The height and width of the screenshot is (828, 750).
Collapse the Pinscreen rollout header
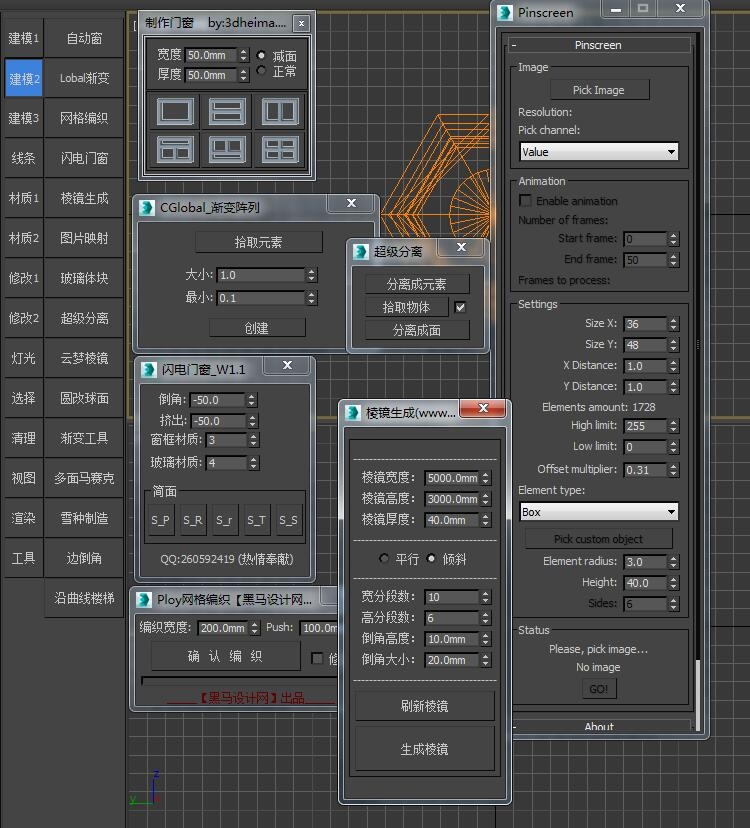(x=598, y=45)
